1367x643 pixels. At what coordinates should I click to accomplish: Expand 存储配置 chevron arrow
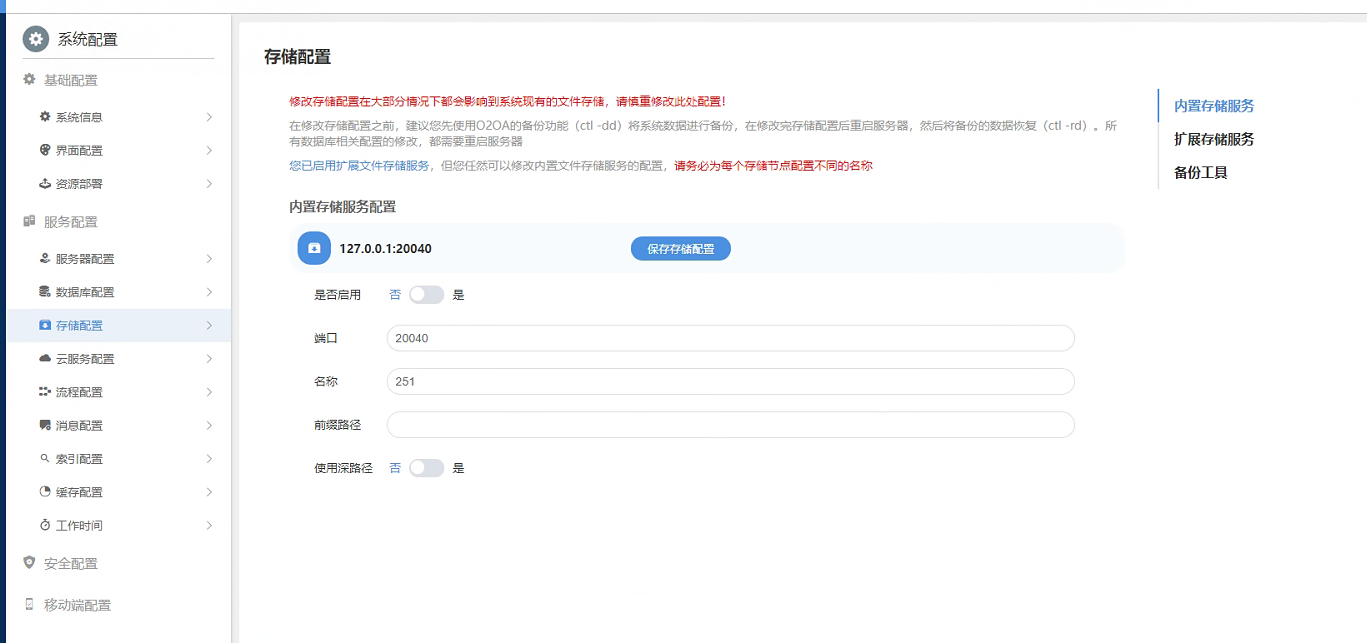pyautogui.click(x=209, y=325)
